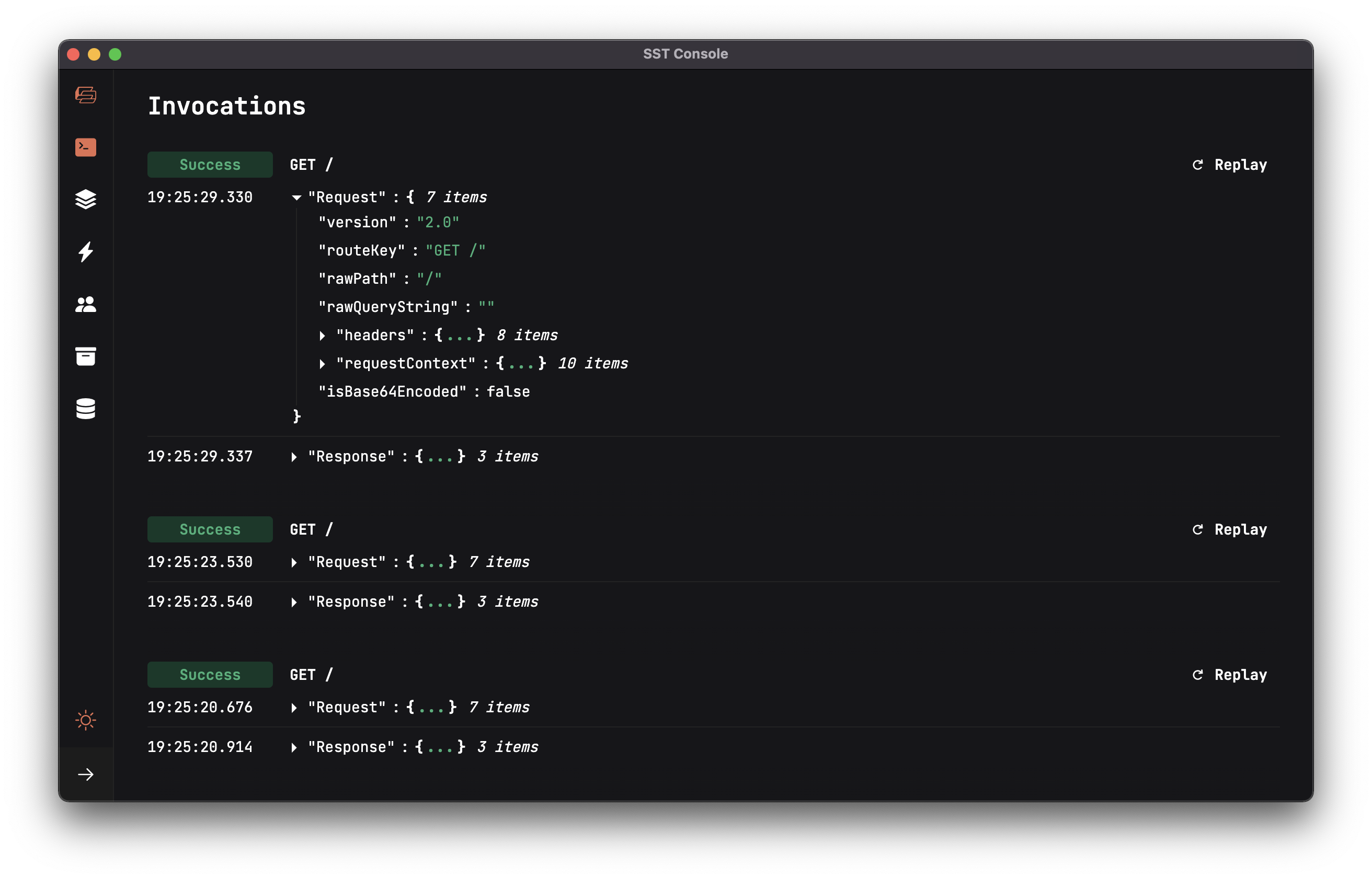This screenshot has height=879, width=1372.
Task: Click the forward arrow navigation icon
Action: (86, 773)
